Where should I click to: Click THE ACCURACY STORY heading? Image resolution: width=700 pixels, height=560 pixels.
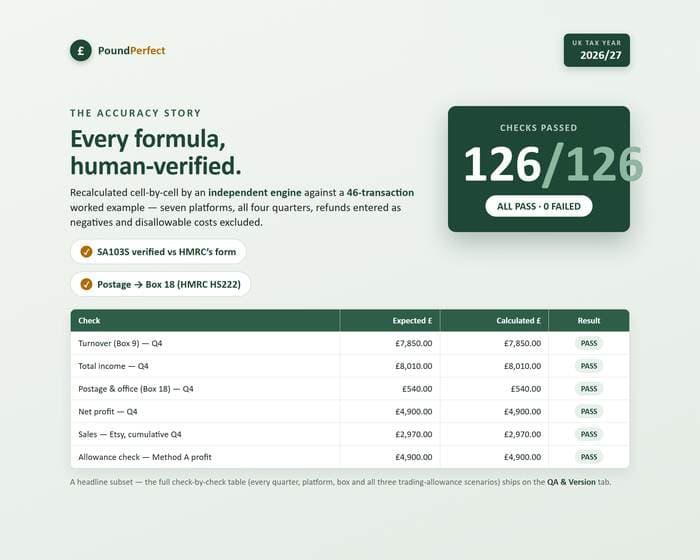click(135, 113)
